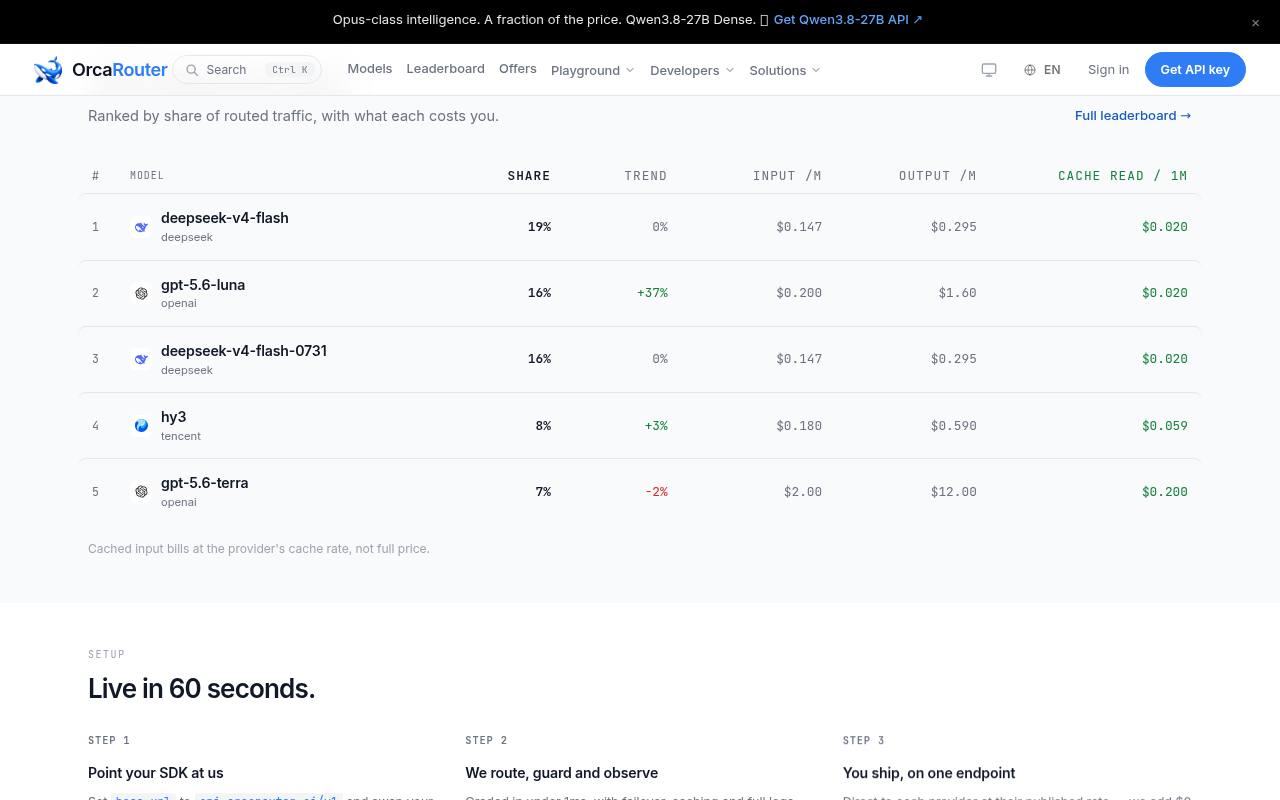This screenshot has height=800, width=1280.
Task: Click the $0.059 cache read price
Action: 1165,426
